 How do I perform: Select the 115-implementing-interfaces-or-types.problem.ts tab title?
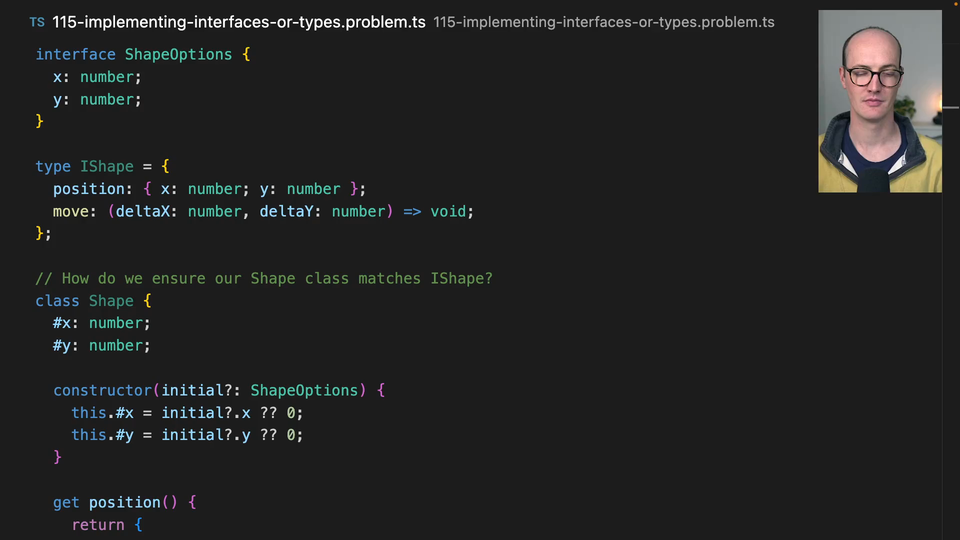(239, 22)
